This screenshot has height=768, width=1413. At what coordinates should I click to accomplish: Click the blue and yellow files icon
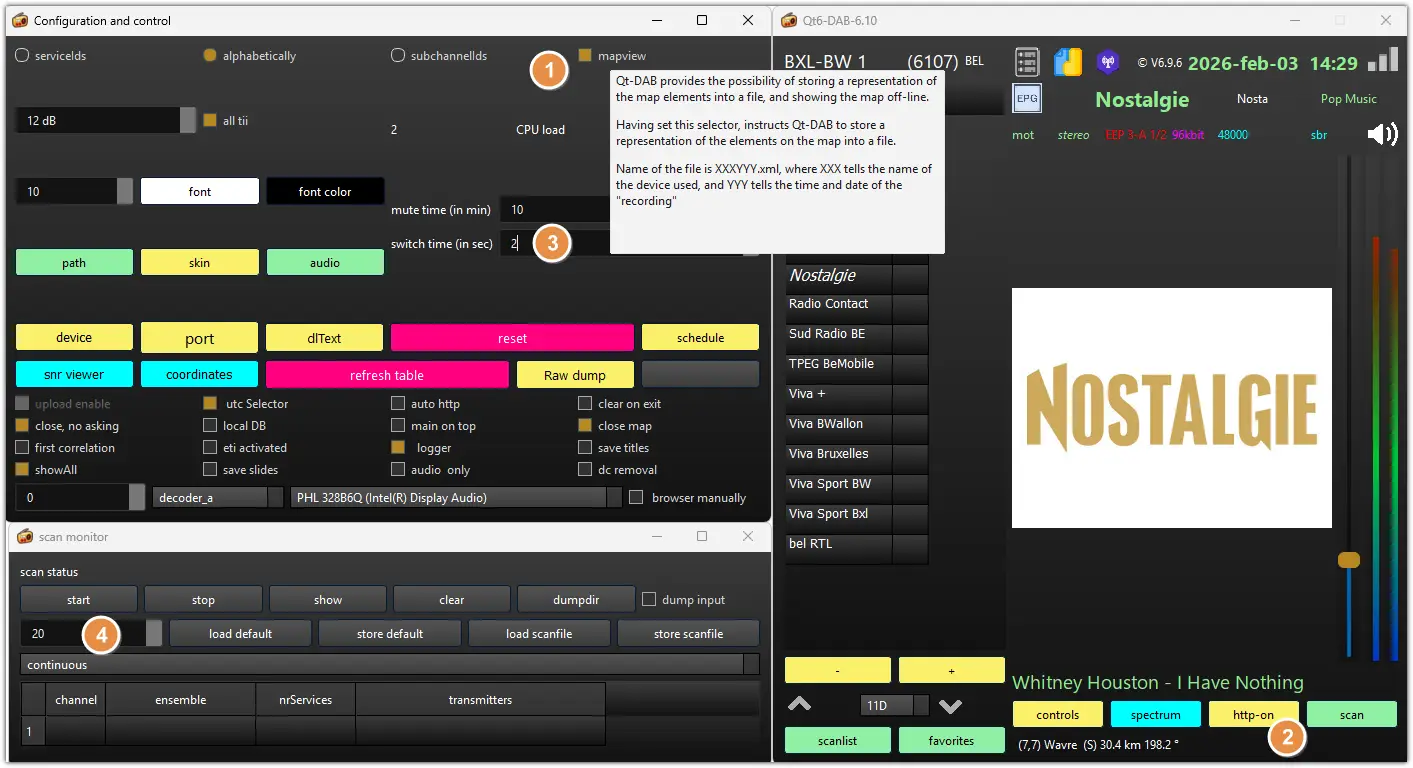pos(1067,62)
